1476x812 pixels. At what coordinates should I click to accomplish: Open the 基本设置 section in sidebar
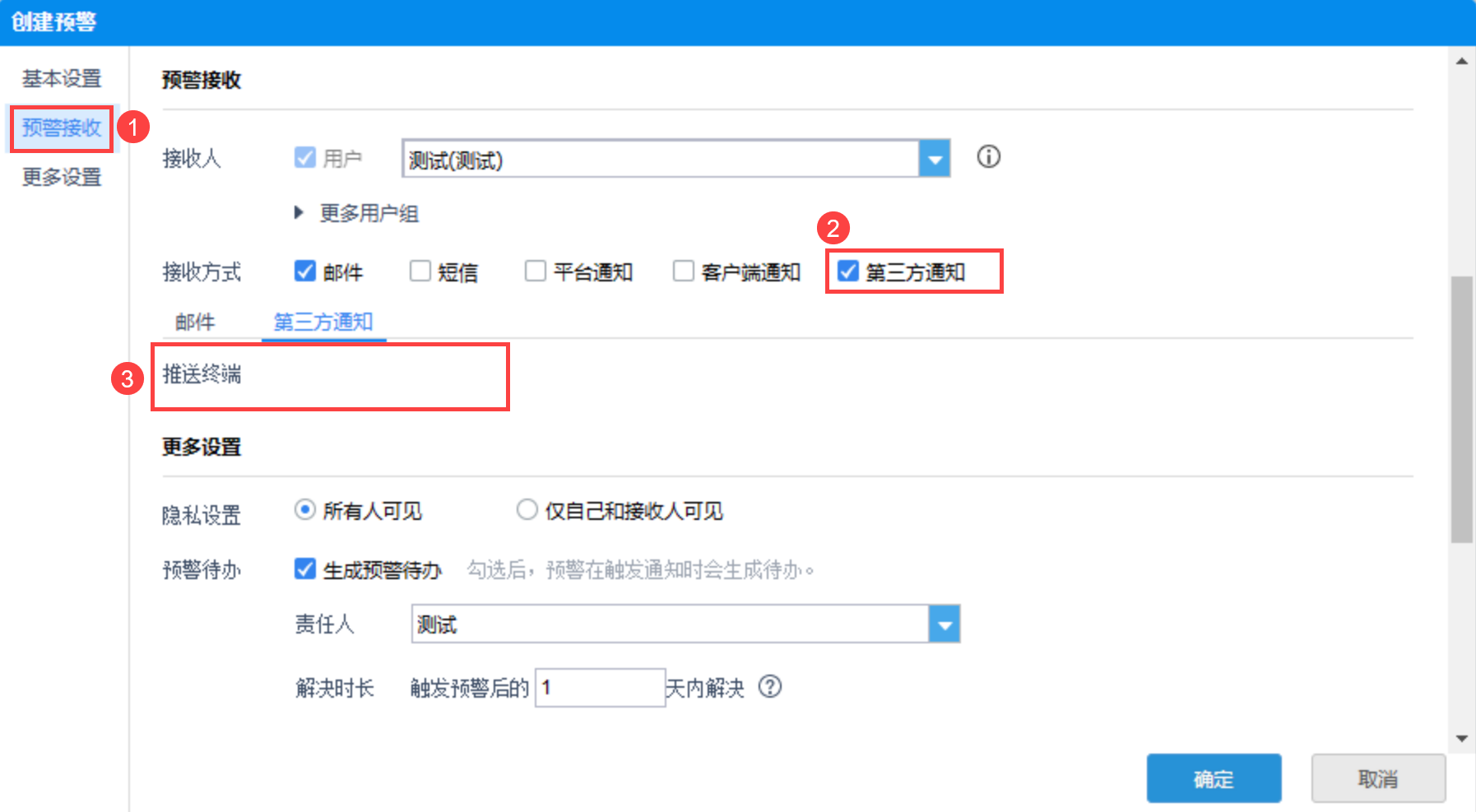tap(62, 79)
